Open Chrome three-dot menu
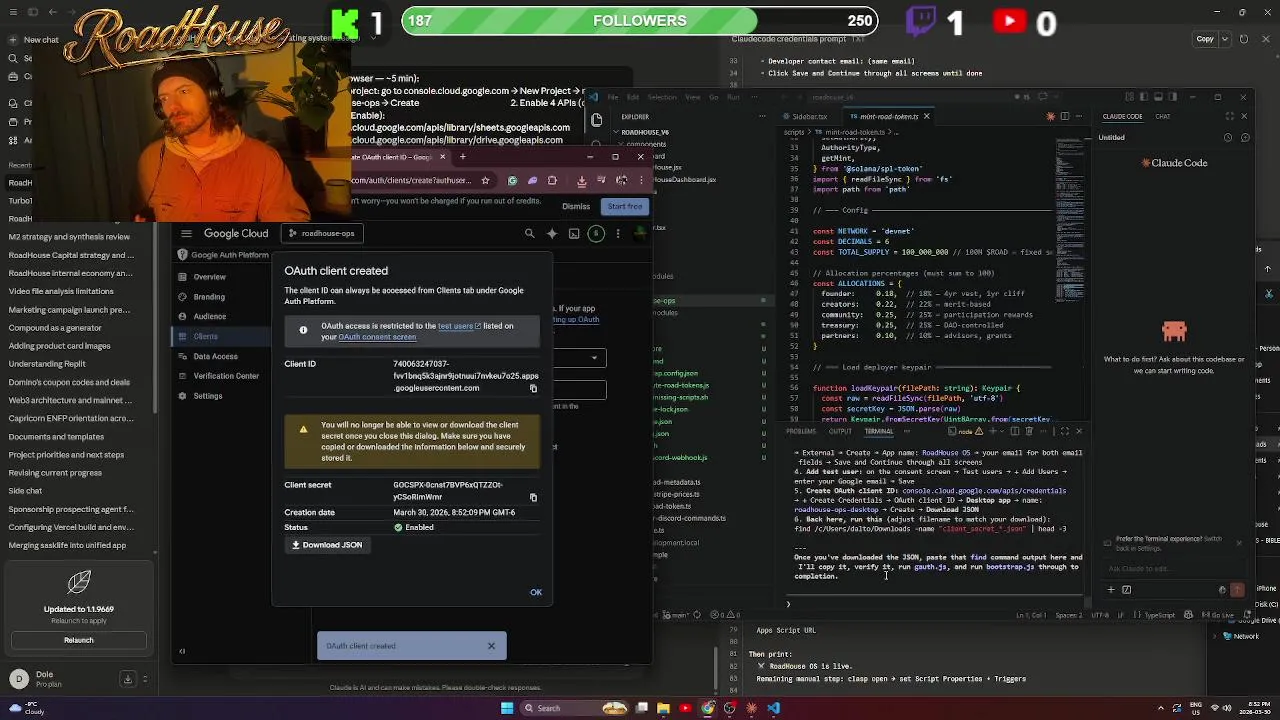 click(640, 180)
